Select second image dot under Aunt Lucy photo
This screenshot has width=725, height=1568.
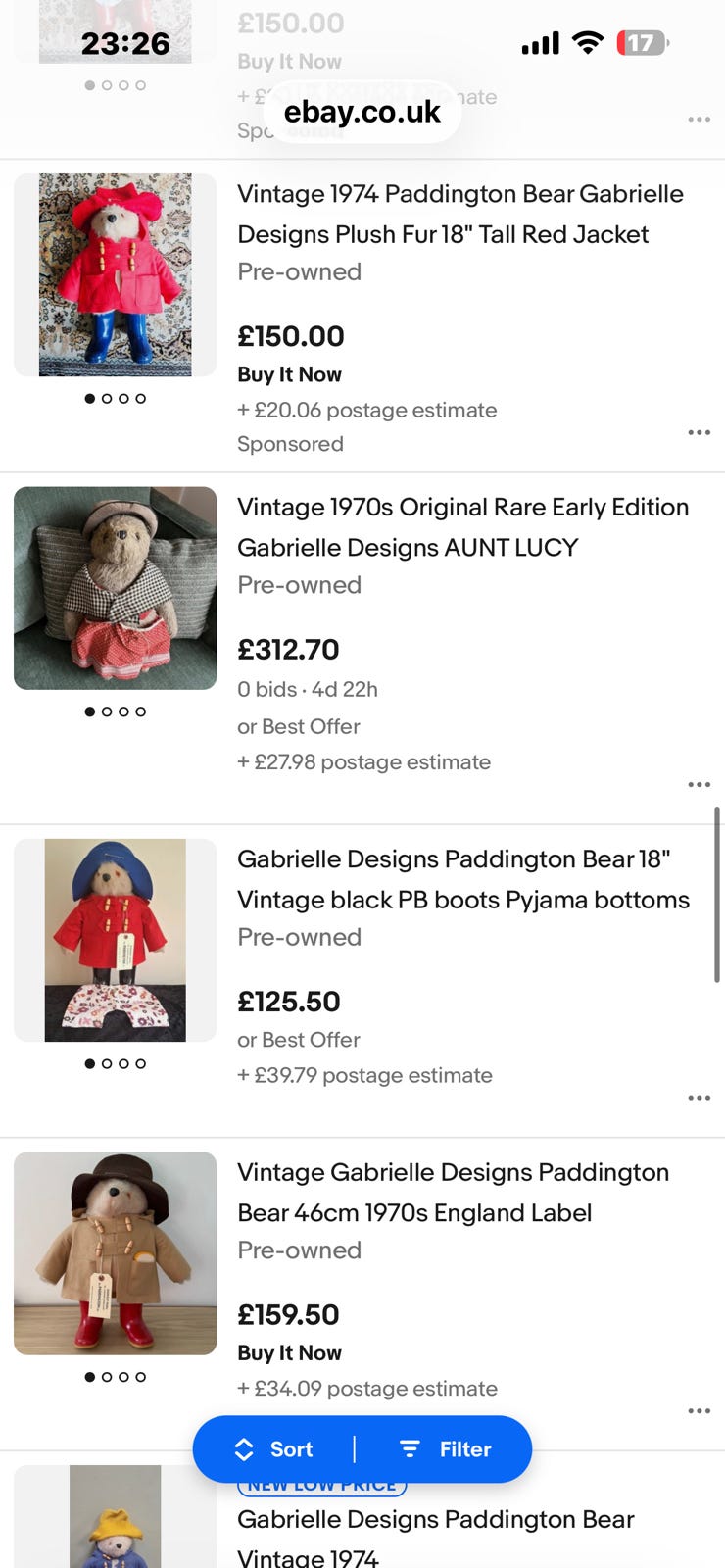(x=107, y=711)
